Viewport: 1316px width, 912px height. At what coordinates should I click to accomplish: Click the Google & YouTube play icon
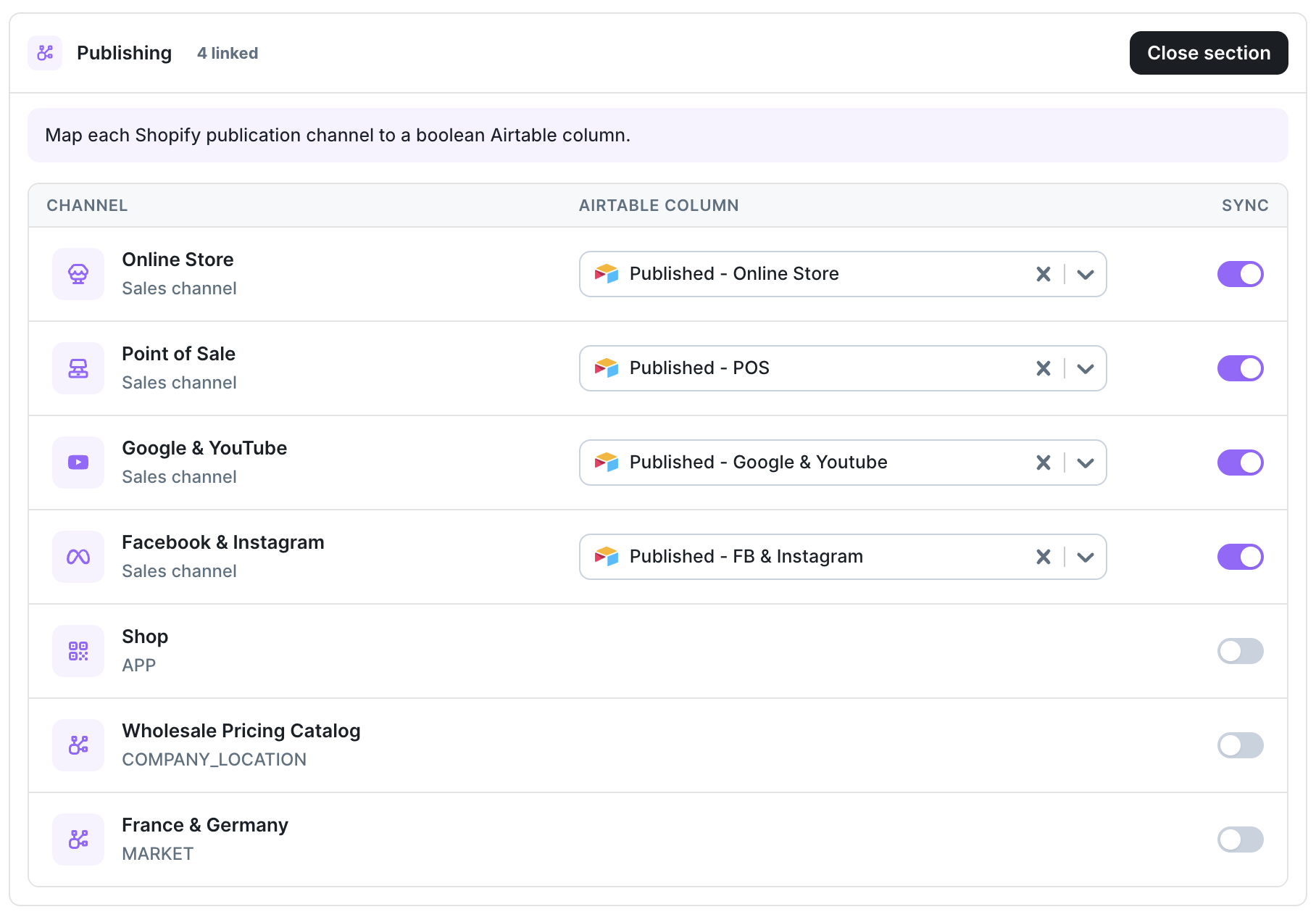coord(78,463)
